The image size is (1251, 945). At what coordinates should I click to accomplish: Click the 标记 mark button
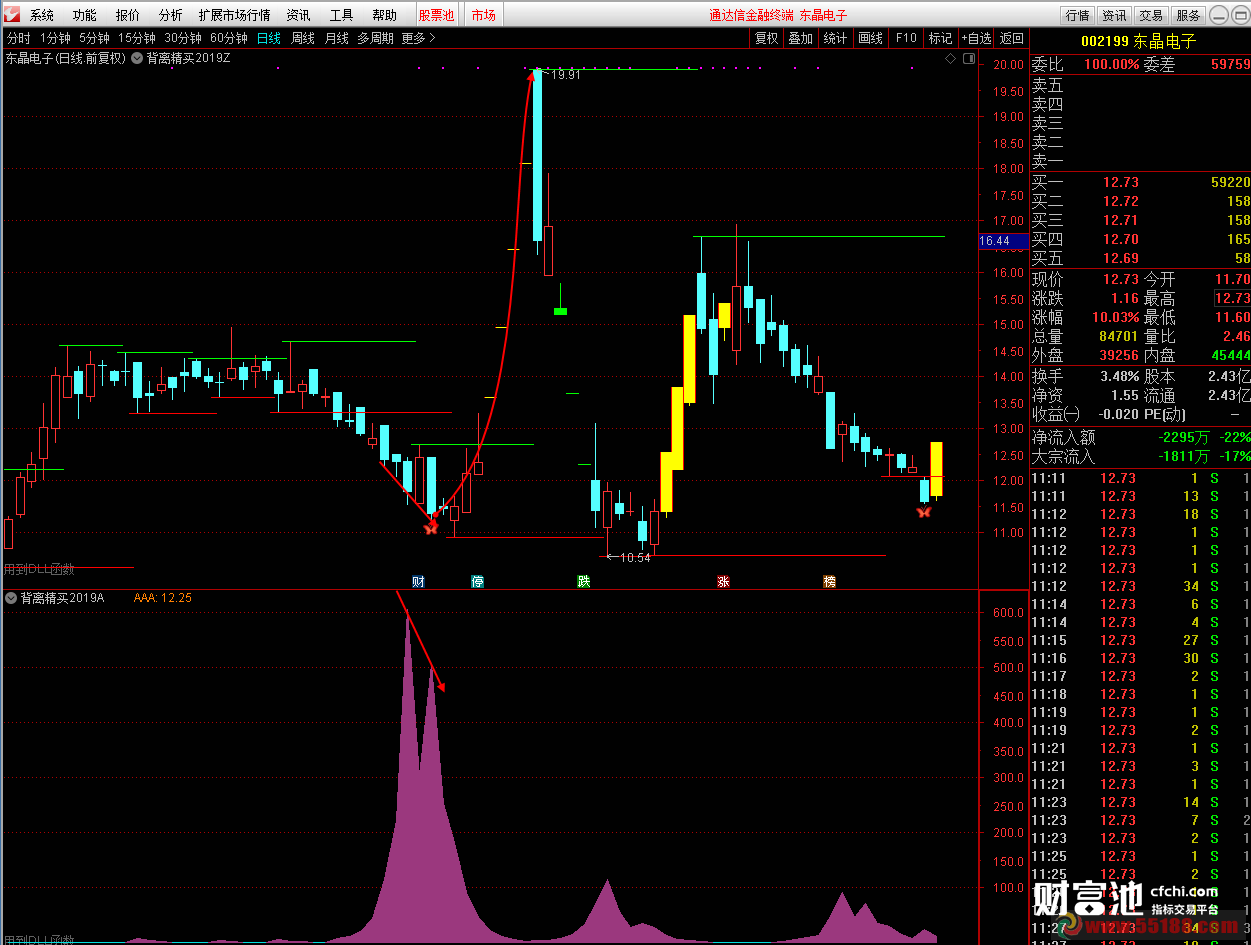coord(941,38)
